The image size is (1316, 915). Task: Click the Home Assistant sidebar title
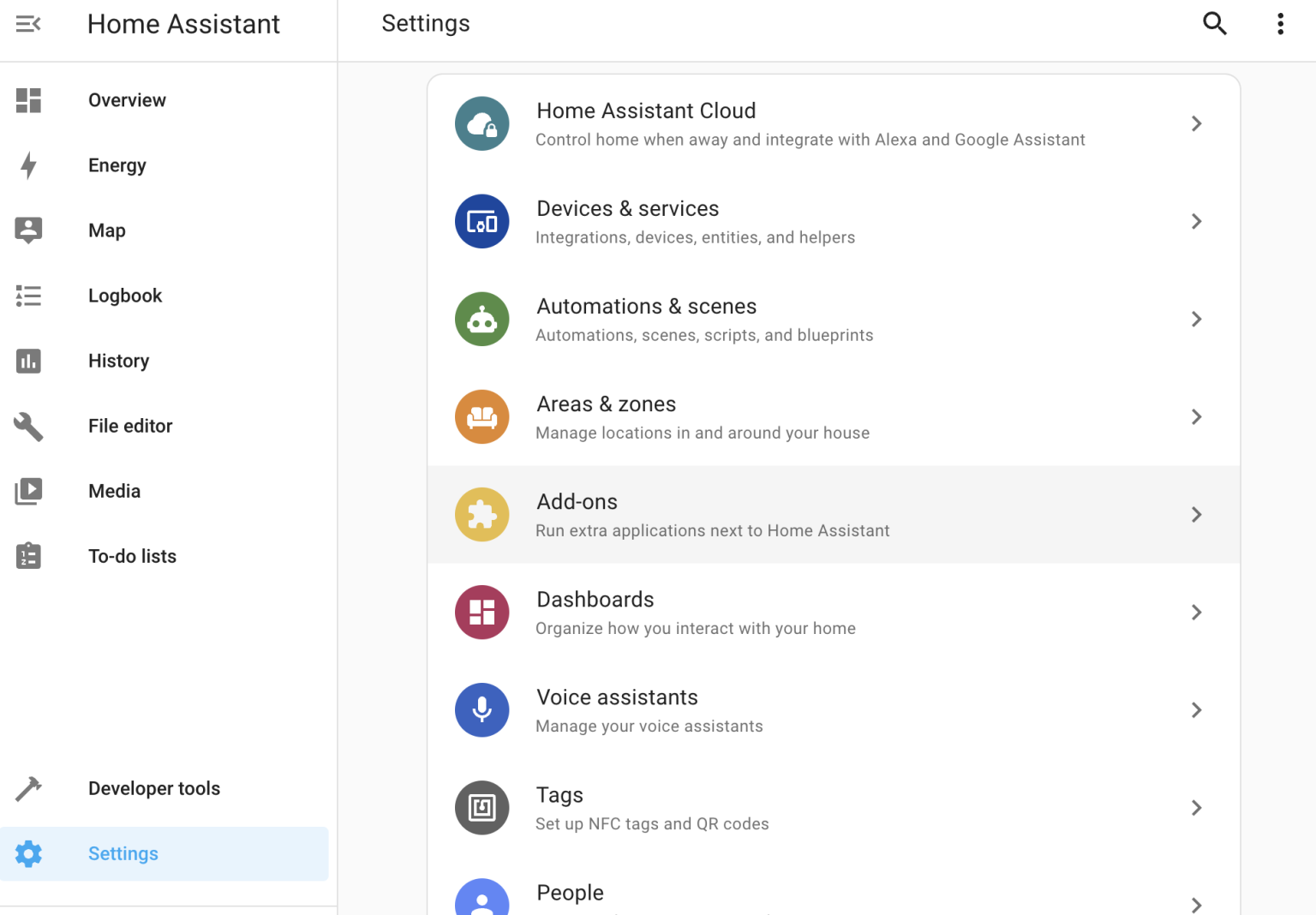point(183,24)
